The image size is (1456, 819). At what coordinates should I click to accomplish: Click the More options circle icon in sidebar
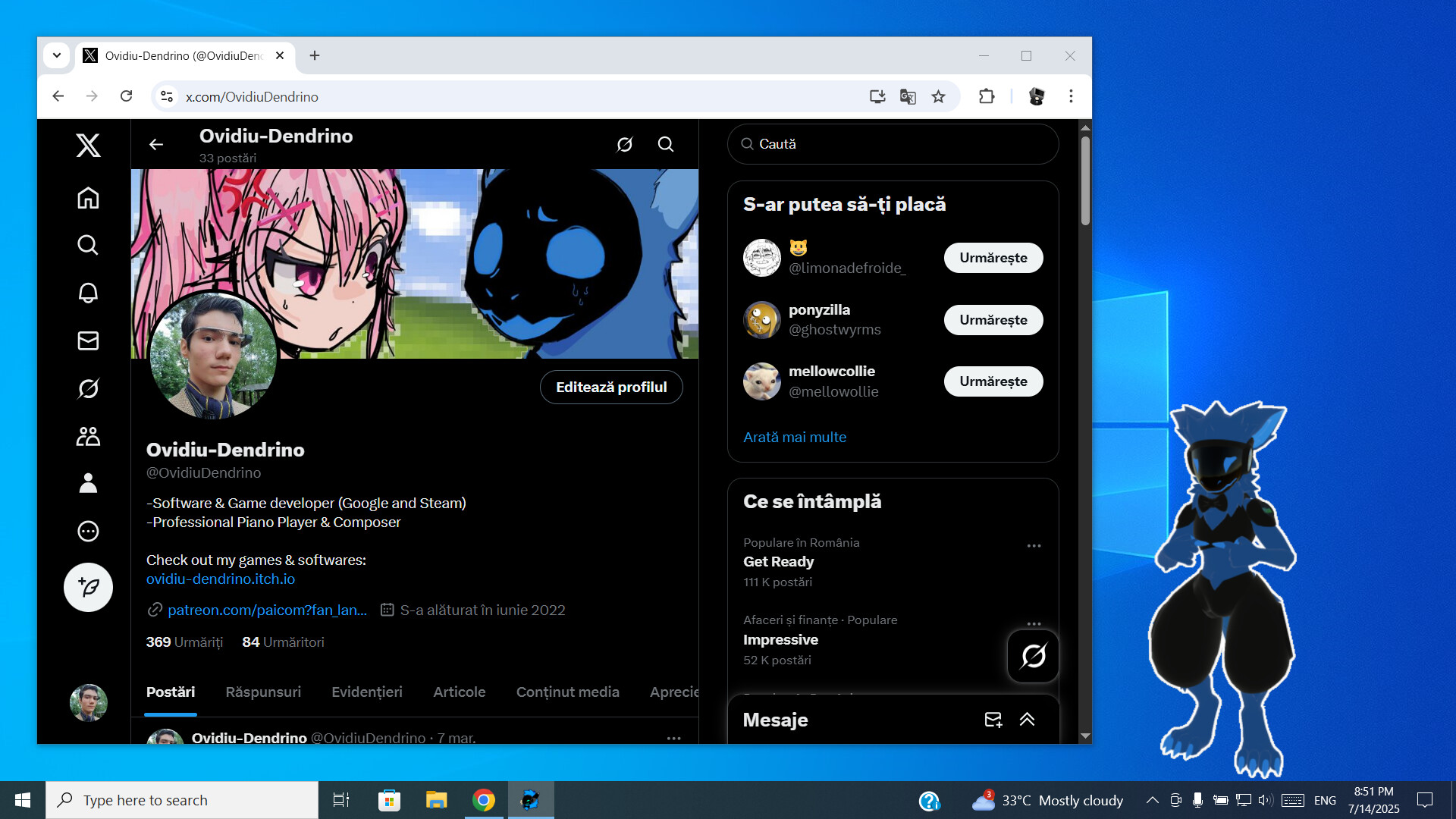pos(88,531)
